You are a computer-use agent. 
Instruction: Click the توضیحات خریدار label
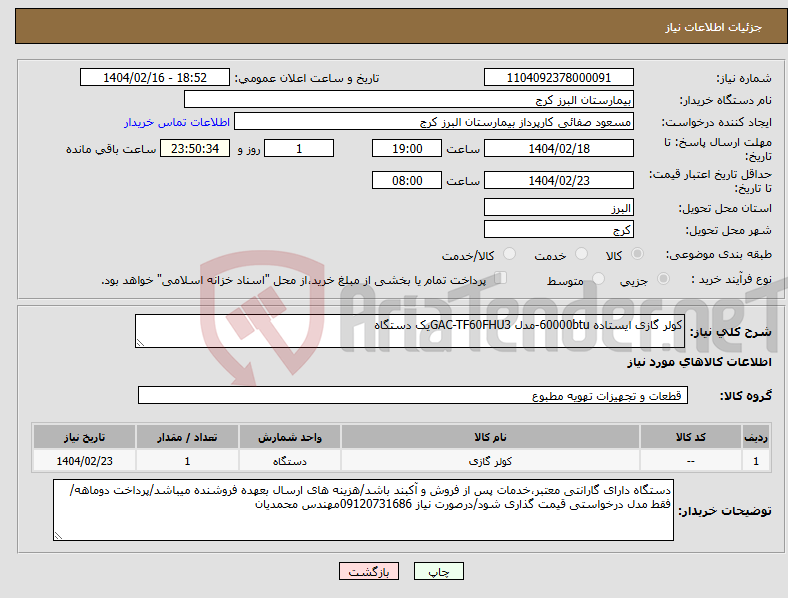725,511
